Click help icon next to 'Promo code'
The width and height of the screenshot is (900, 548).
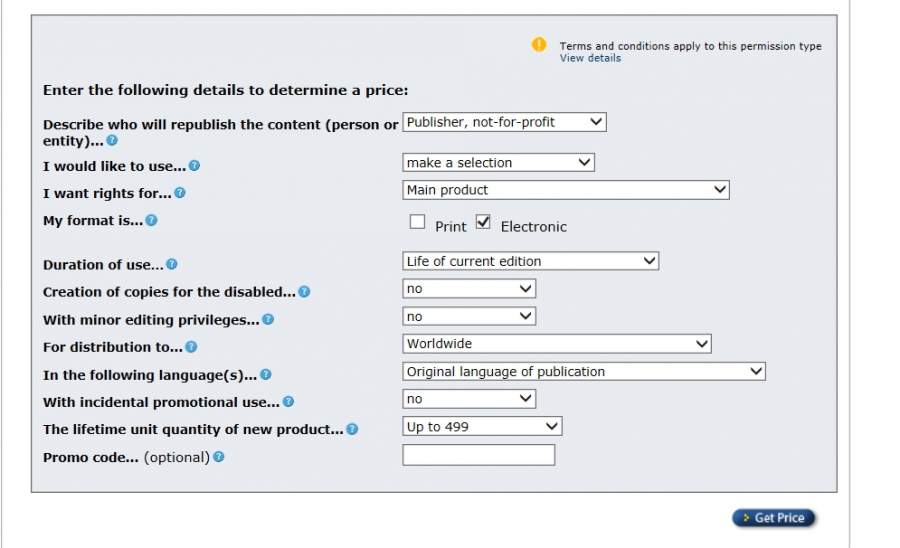[219, 457]
